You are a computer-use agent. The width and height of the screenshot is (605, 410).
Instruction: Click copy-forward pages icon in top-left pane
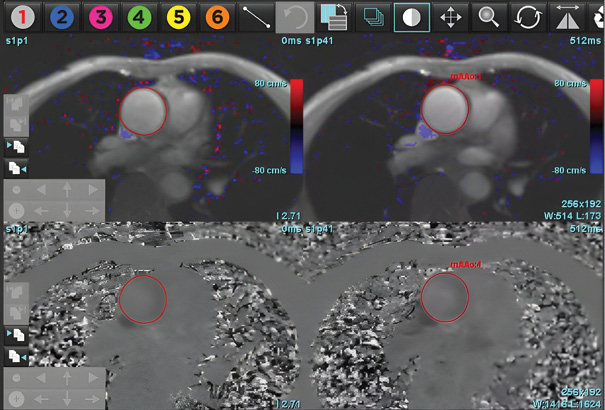16,147
